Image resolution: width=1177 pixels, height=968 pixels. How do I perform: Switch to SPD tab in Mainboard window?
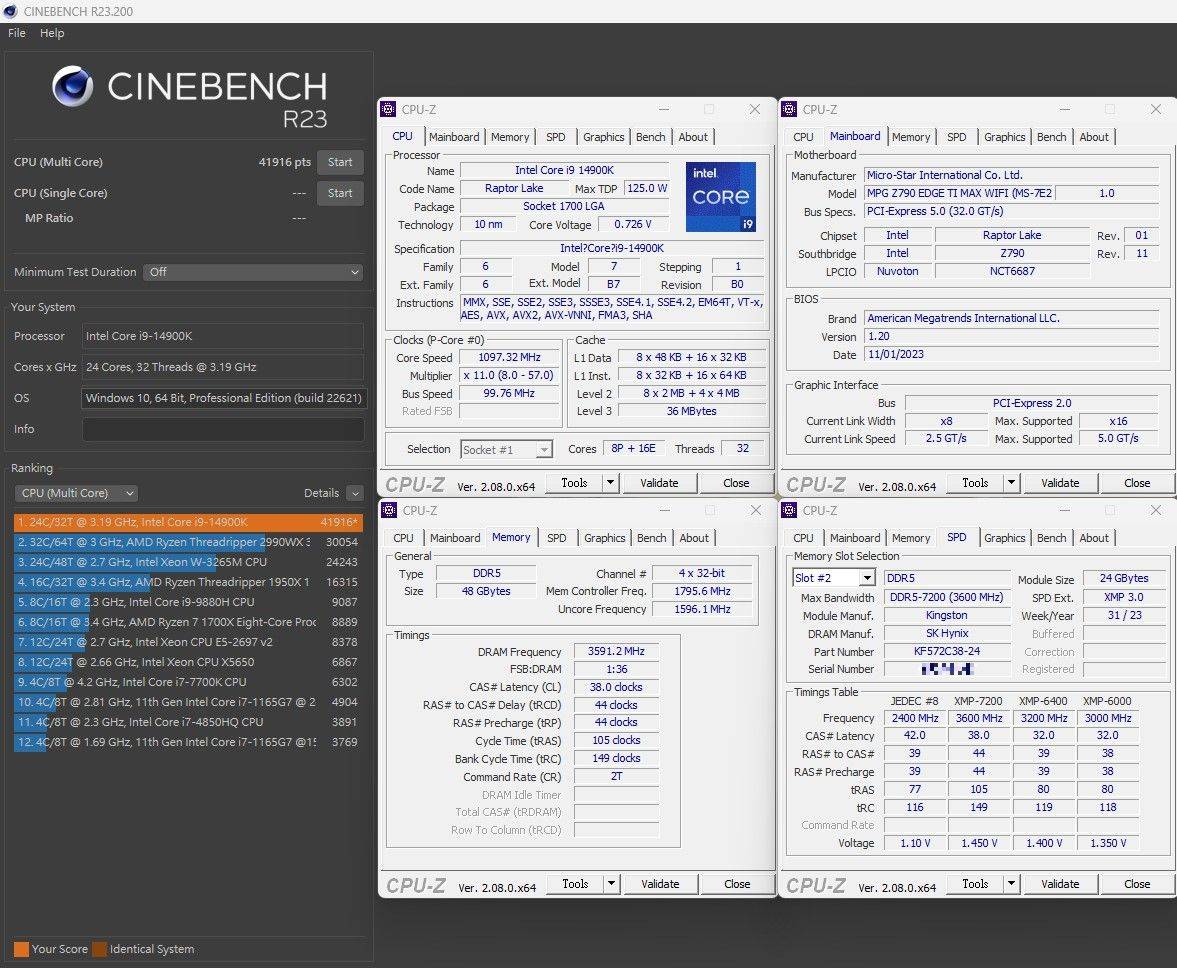[x=956, y=137]
